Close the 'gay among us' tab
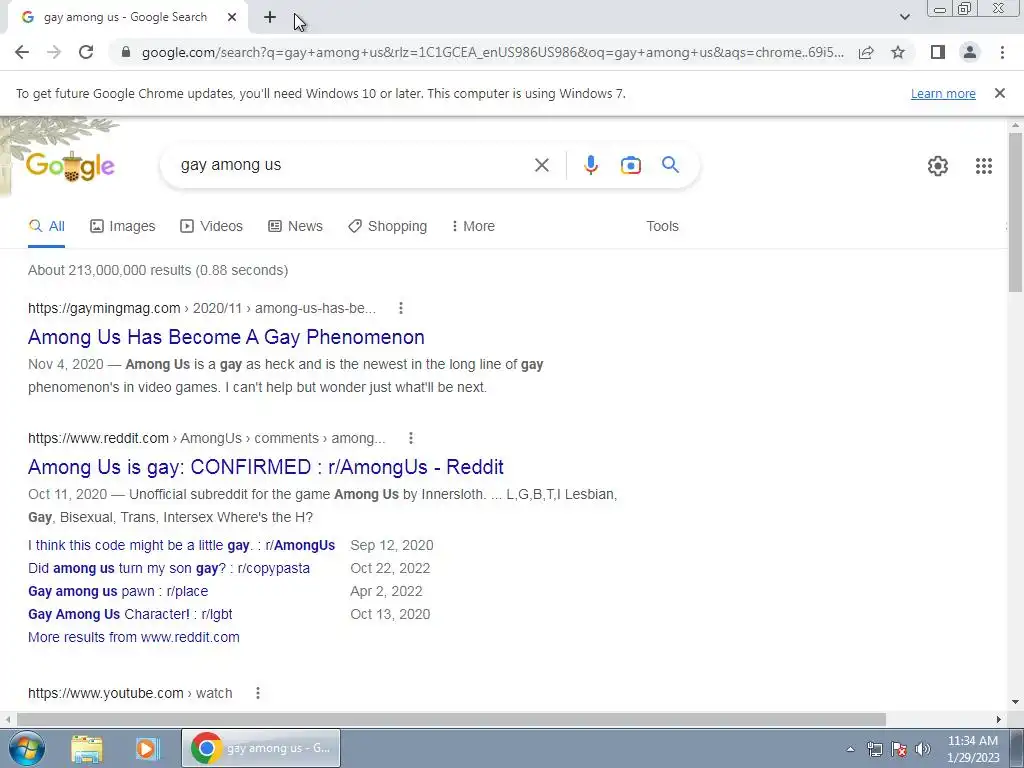1024x768 pixels. pyautogui.click(x=232, y=17)
